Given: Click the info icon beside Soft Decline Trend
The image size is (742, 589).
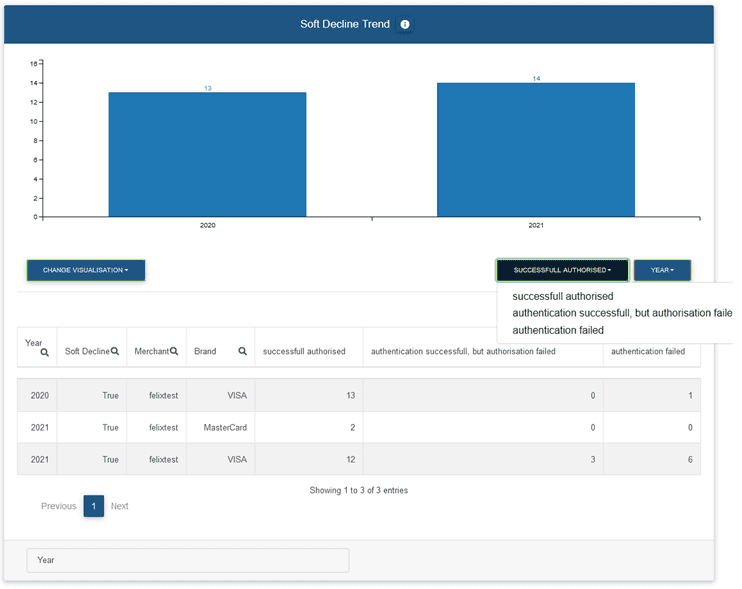Looking at the screenshot, I should (x=405, y=24).
